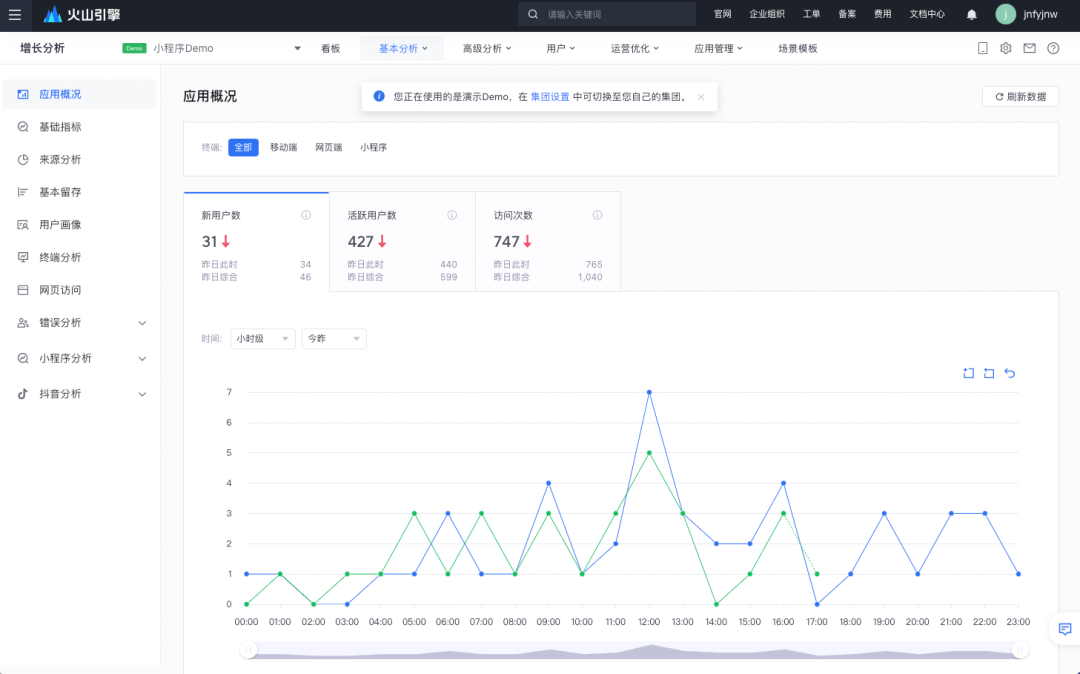The image size is (1080, 674).
Task: Select 网页端 terminal filter
Action: [329, 147]
